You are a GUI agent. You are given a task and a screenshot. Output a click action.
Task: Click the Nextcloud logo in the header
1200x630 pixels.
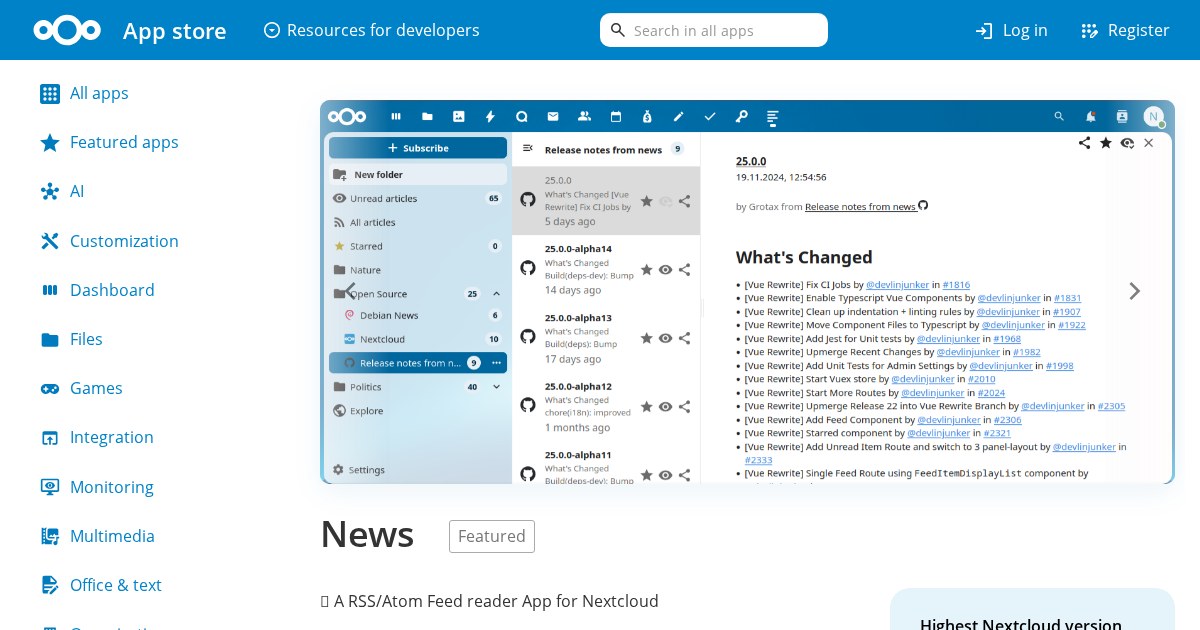point(67,30)
